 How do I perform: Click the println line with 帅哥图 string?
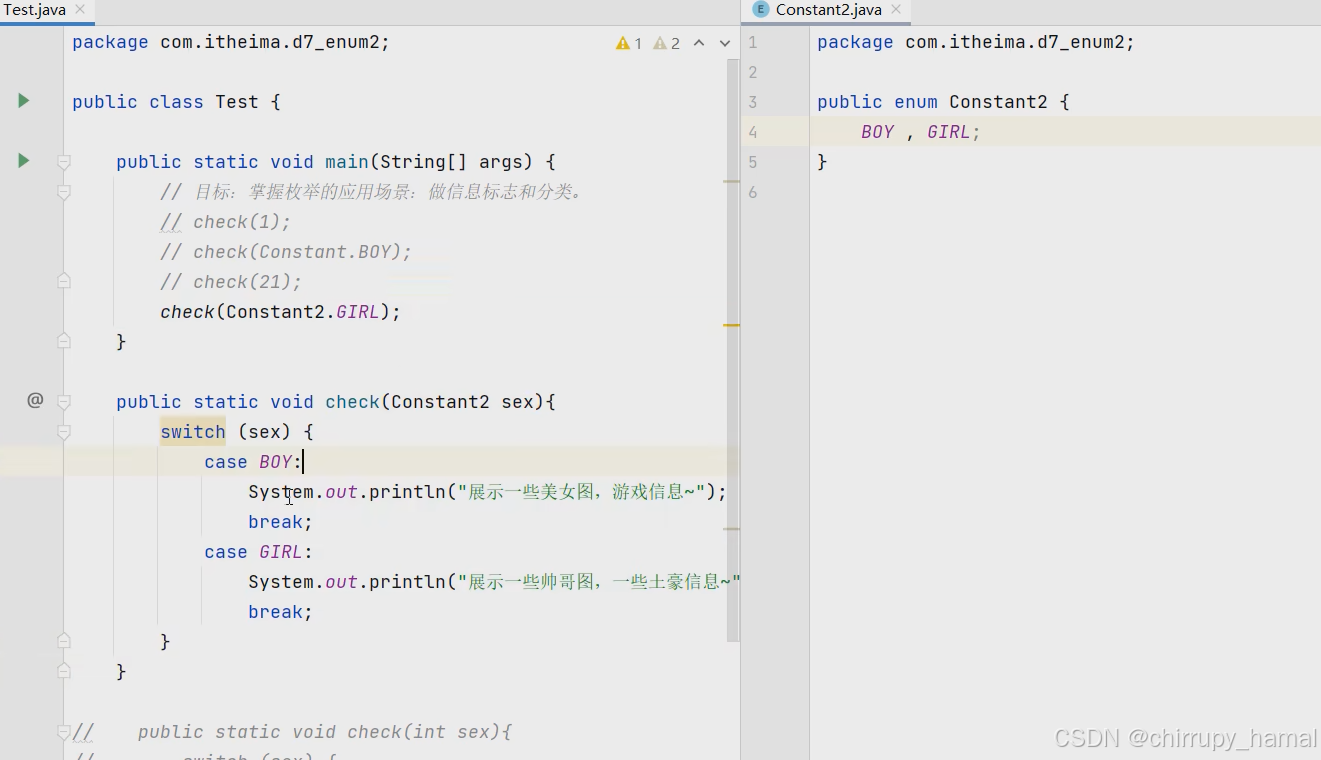point(494,582)
